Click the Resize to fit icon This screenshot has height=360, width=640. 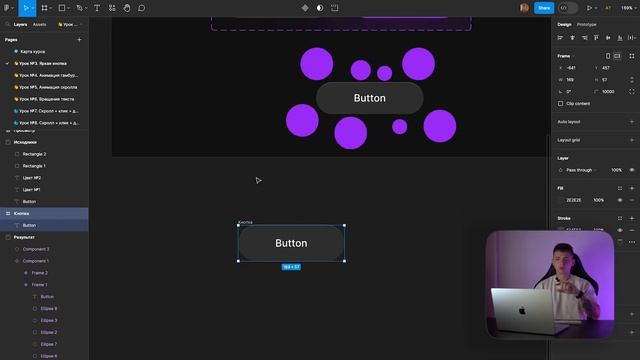(632, 56)
